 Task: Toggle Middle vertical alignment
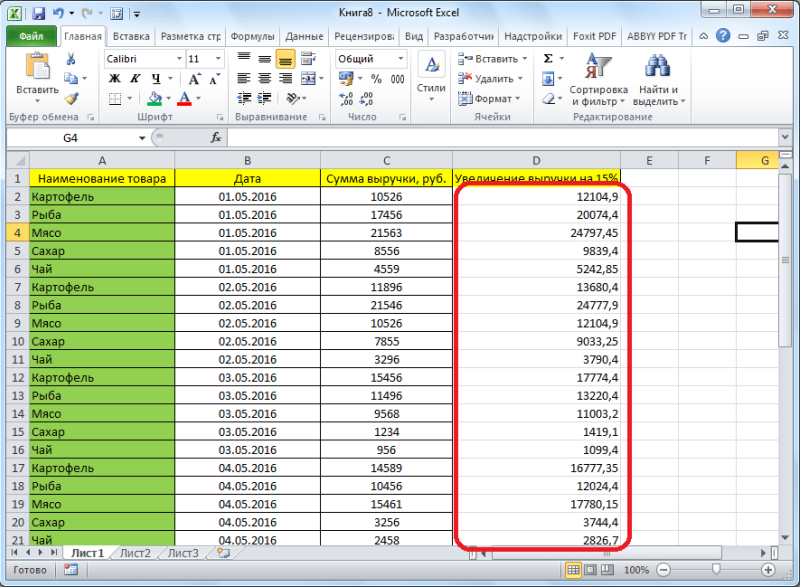coord(264,59)
